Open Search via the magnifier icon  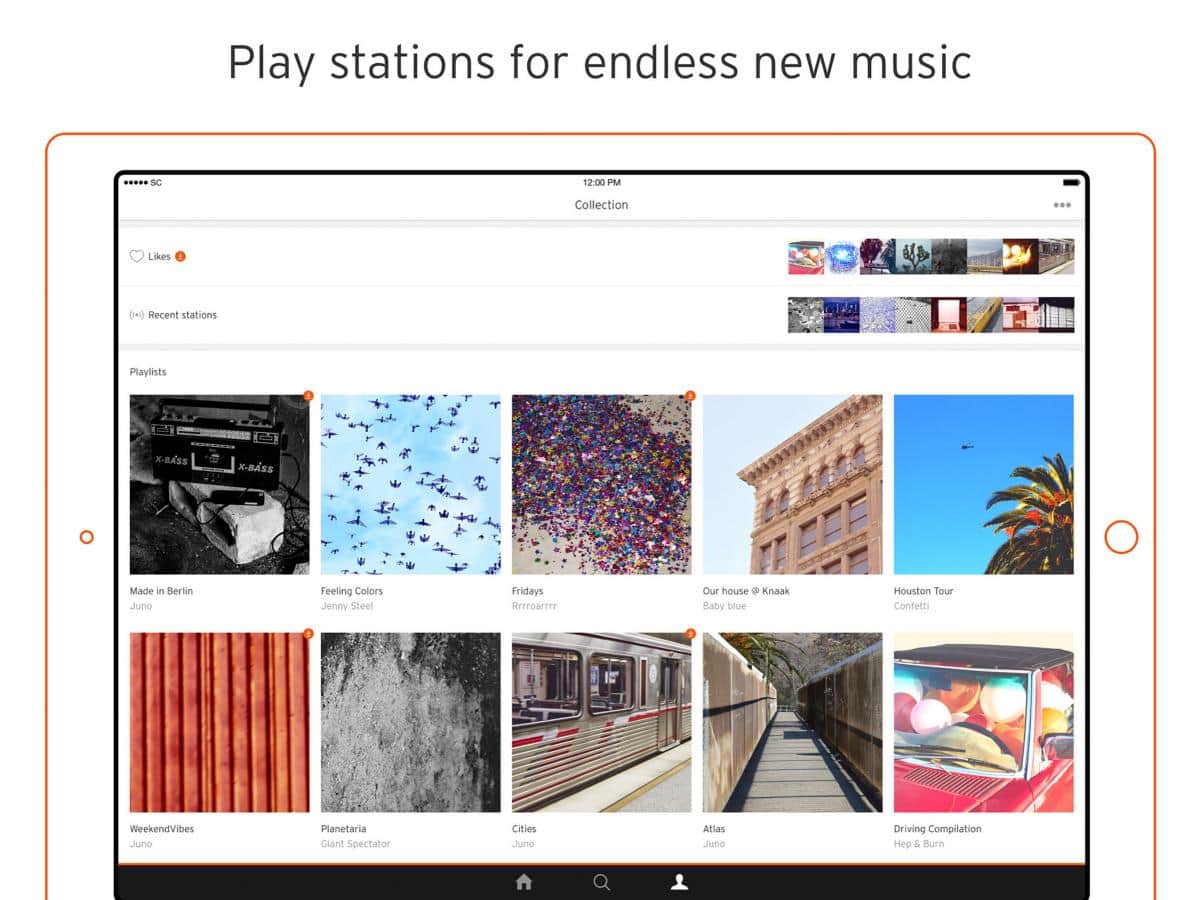pos(601,882)
